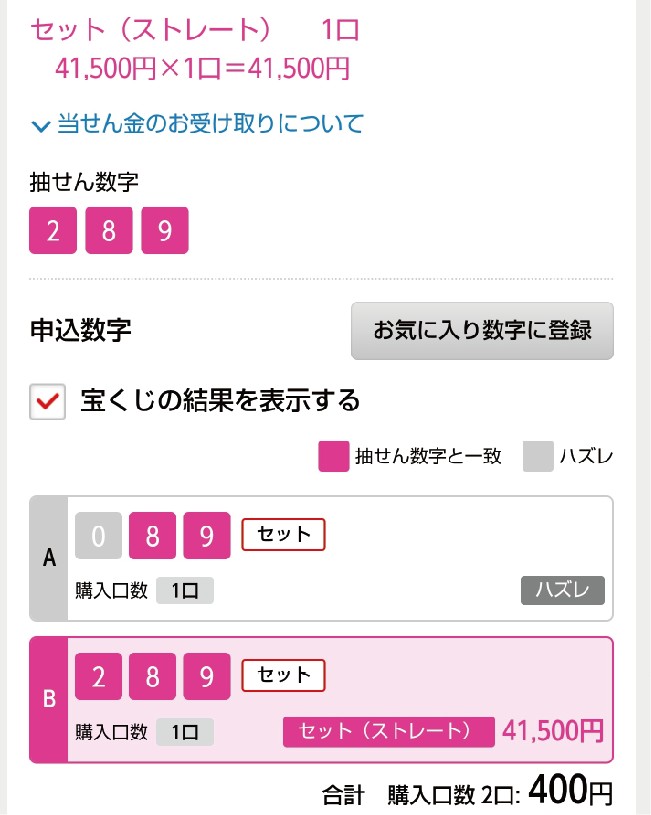This screenshot has width=651, height=815.
Task: Click the gray ハズレ result badge in row A
Action: 562,590
